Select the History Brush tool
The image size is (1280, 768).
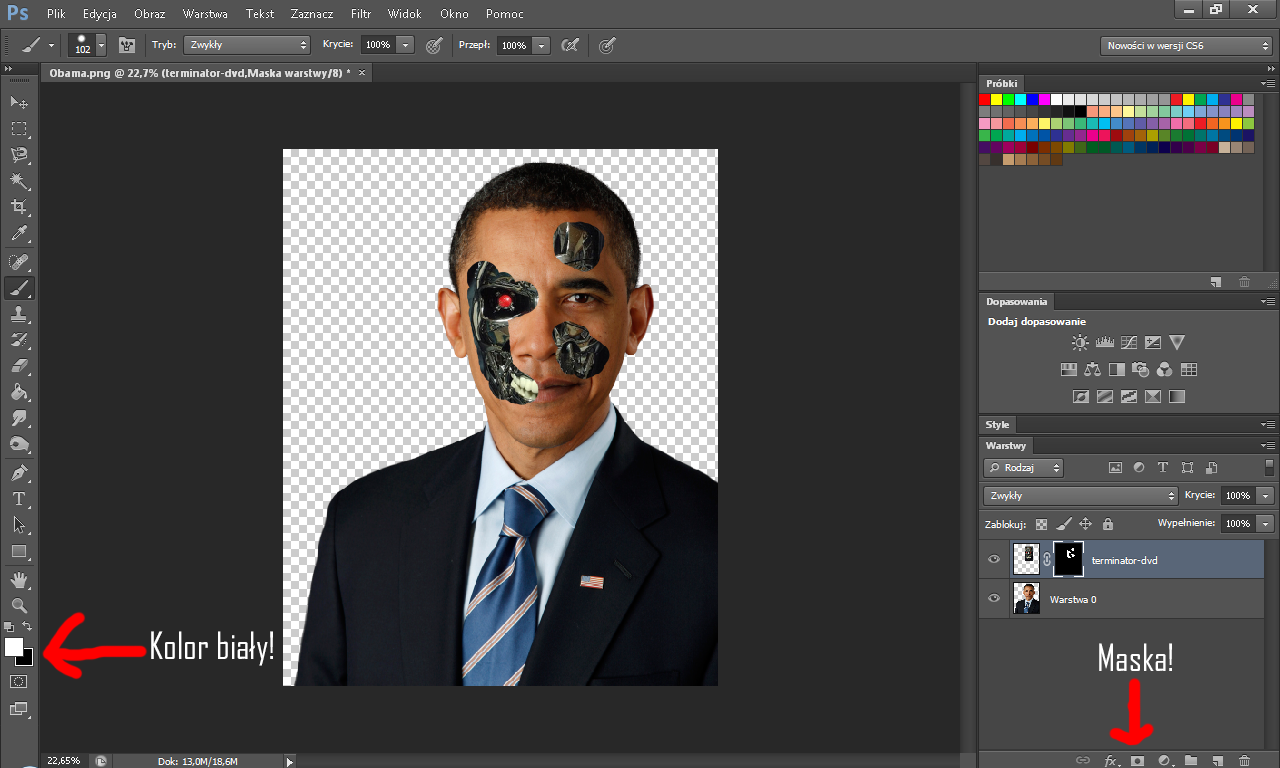19,340
